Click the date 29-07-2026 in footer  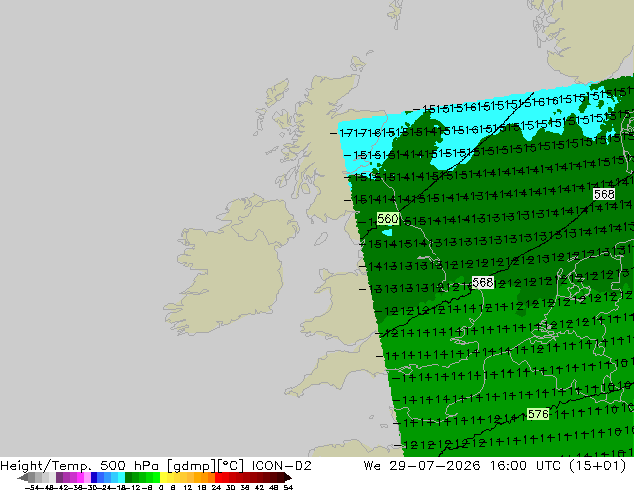[435, 466]
